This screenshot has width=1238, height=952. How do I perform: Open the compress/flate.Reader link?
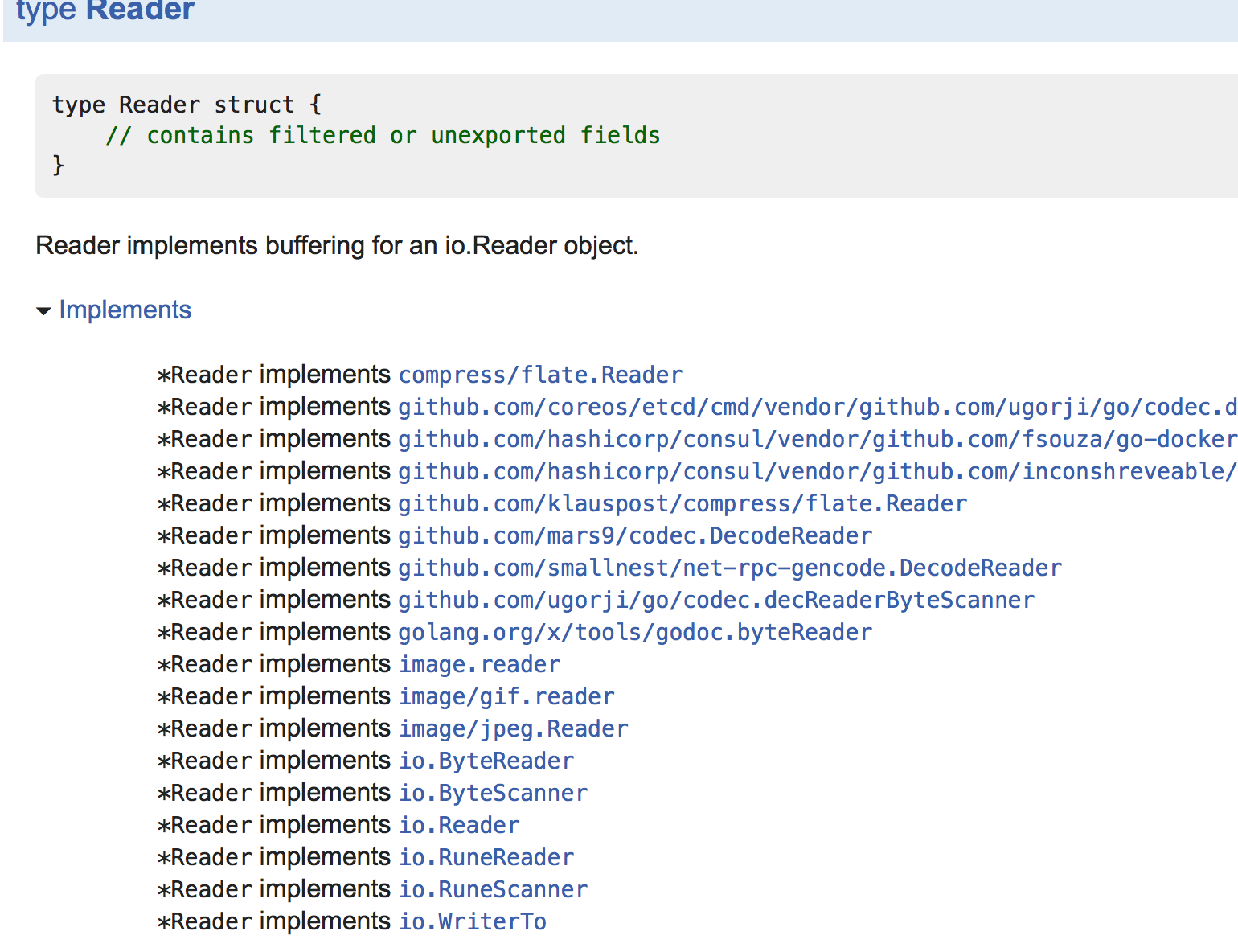[x=540, y=375]
